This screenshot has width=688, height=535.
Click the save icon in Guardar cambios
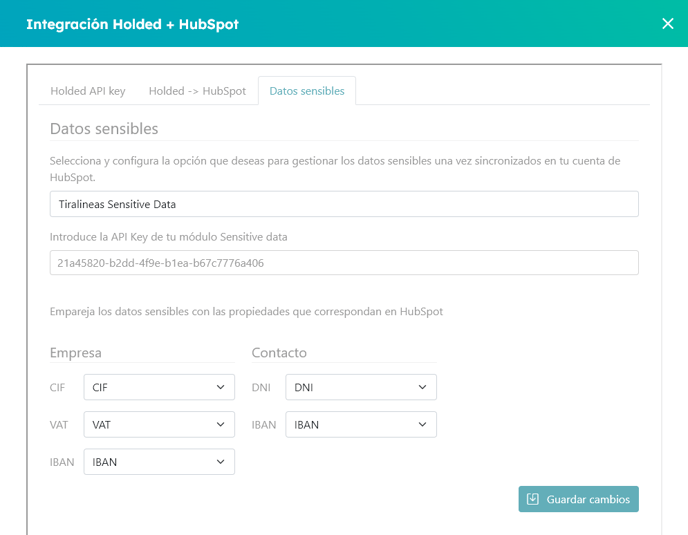[532, 499]
